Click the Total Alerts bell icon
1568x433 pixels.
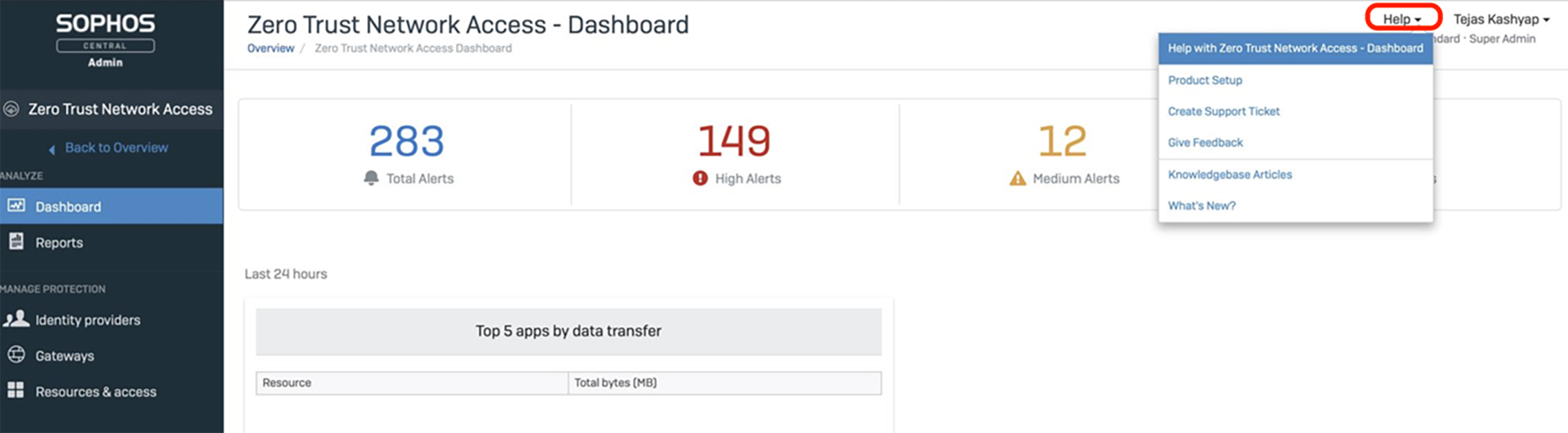[x=371, y=178]
